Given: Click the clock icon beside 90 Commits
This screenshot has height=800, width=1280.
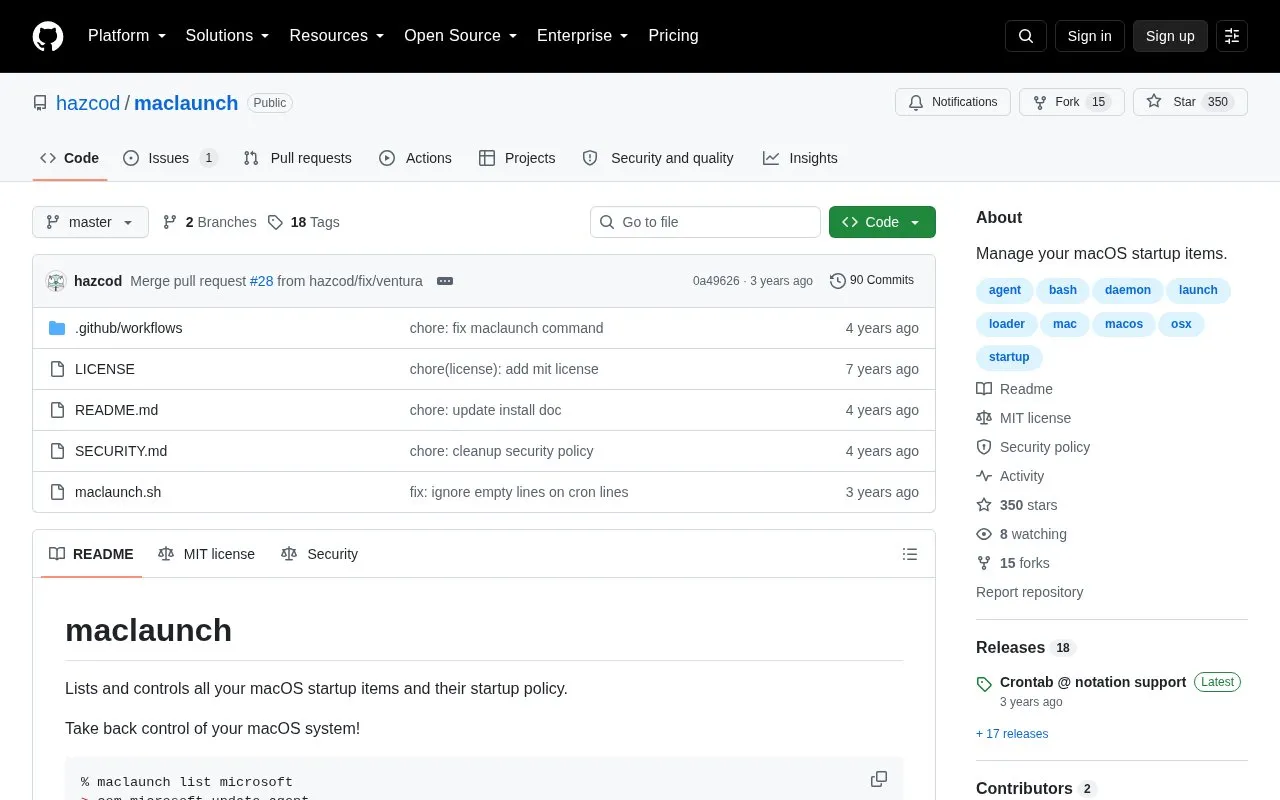Looking at the screenshot, I should (838, 281).
